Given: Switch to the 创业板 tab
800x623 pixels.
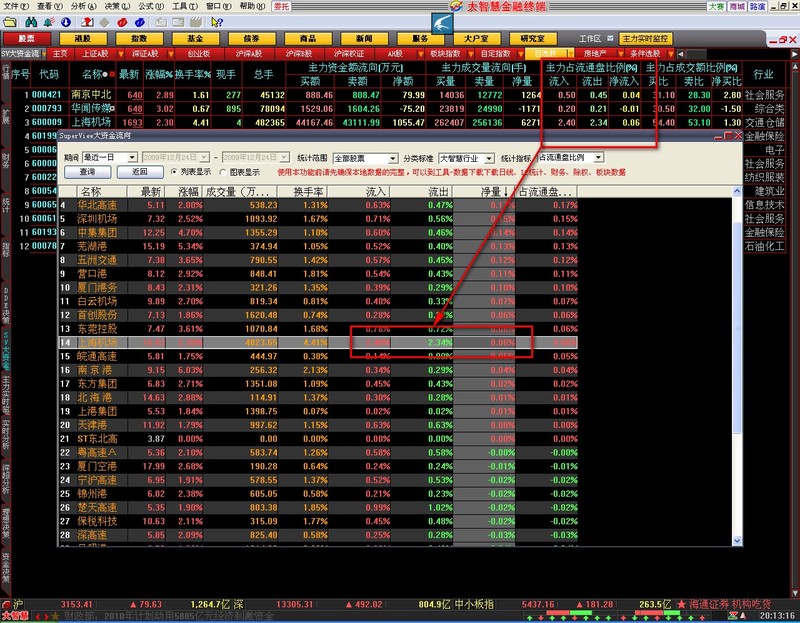Looking at the screenshot, I should pyautogui.click(x=199, y=54).
